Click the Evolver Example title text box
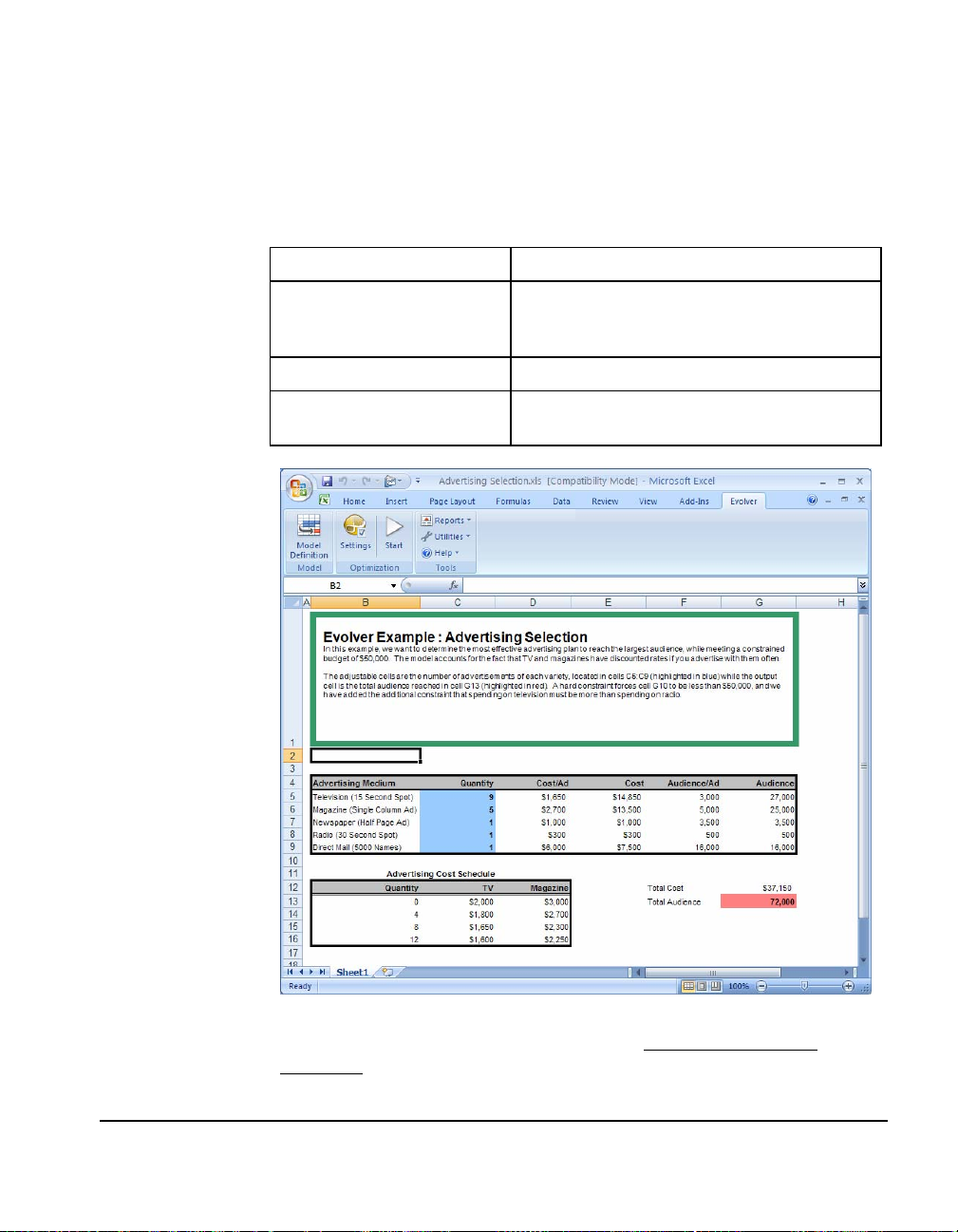The width and height of the screenshot is (958, 1232). [554, 678]
